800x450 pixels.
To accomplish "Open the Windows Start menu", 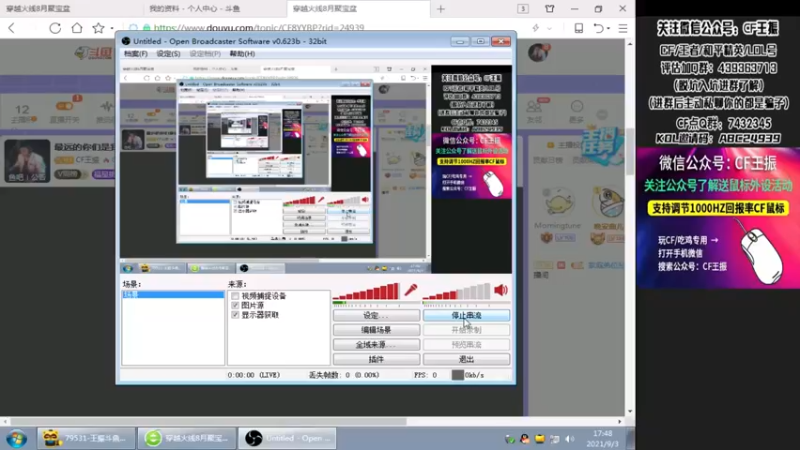I will pos(16,438).
